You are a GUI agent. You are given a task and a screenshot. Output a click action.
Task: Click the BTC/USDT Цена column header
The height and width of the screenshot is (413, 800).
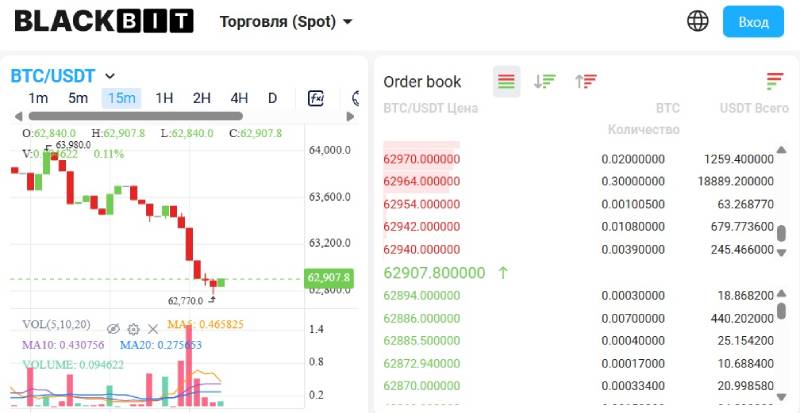(x=431, y=108)
